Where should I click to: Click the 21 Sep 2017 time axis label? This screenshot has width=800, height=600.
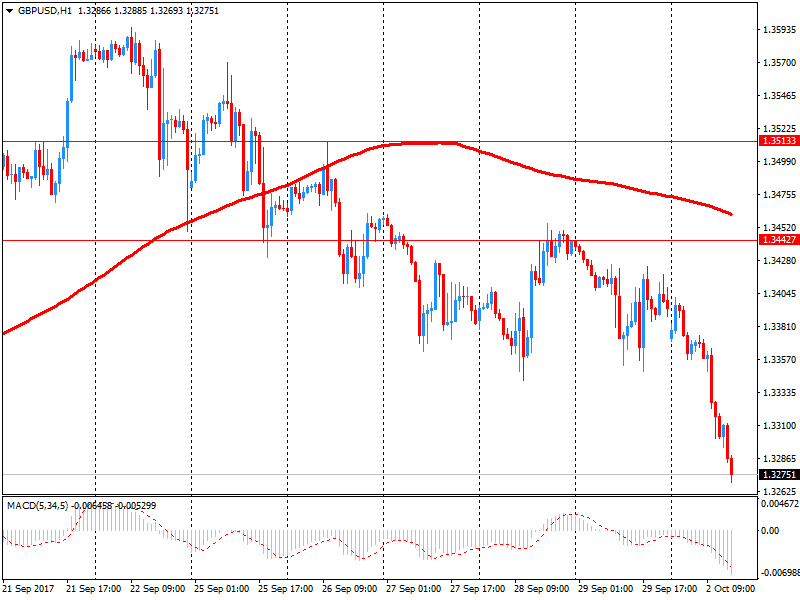point(28,589)
